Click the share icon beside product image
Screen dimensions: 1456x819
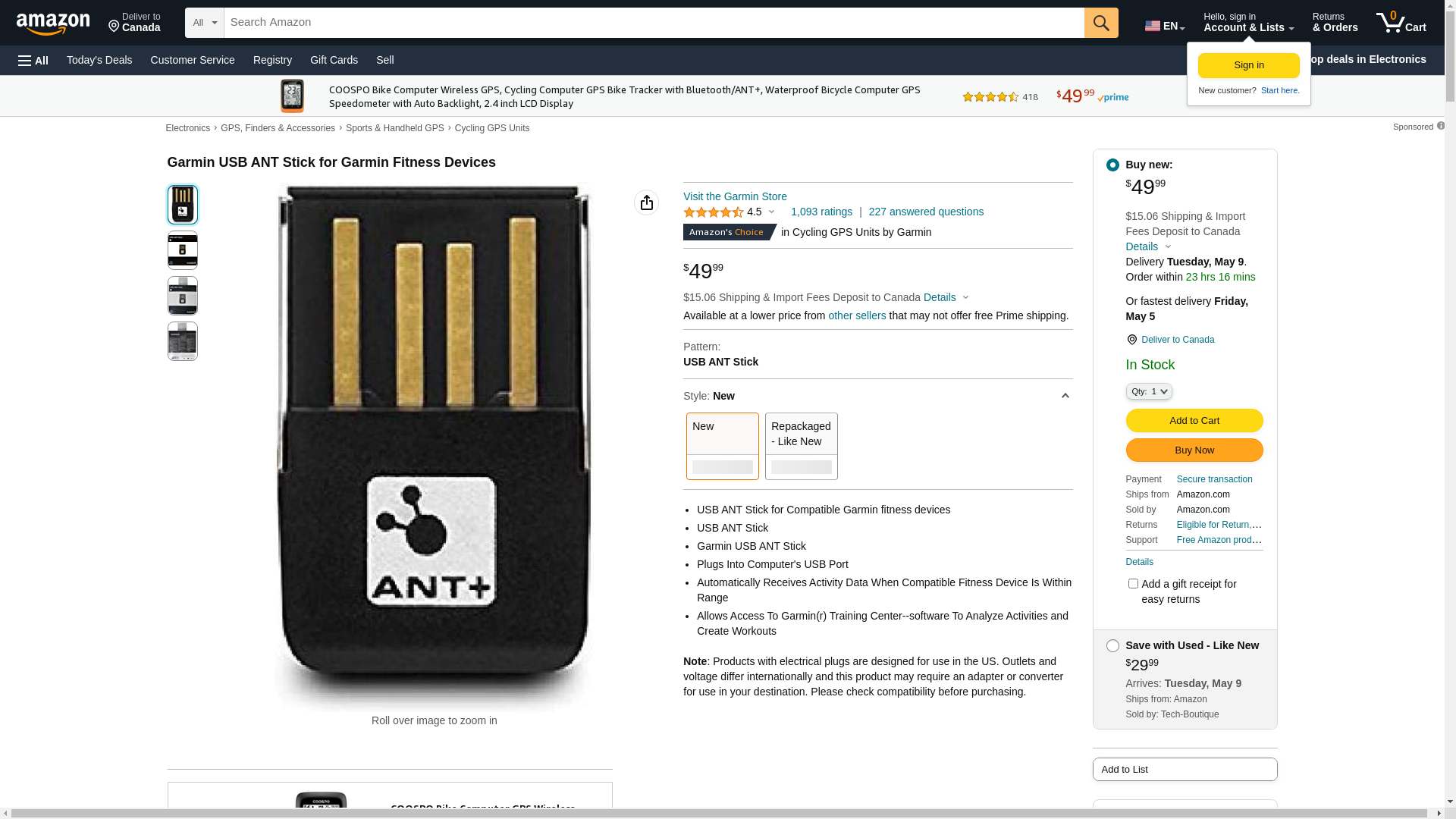pos(646,202)
